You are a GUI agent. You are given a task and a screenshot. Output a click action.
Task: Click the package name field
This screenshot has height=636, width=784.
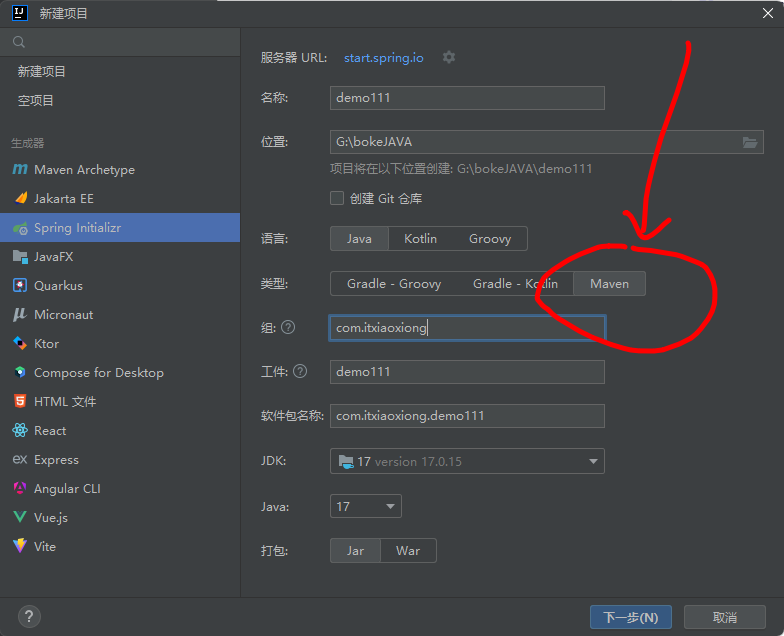click(467, 416)
